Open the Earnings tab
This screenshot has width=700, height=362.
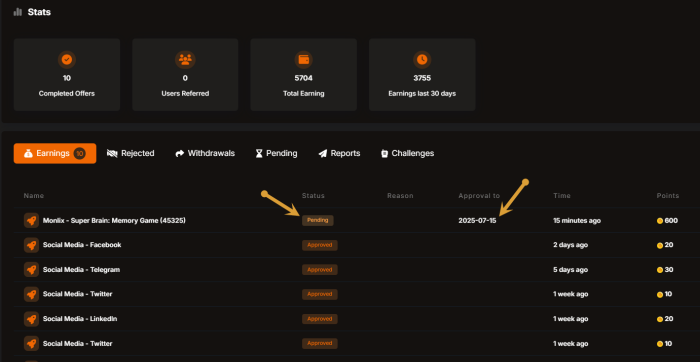(55, 153)
